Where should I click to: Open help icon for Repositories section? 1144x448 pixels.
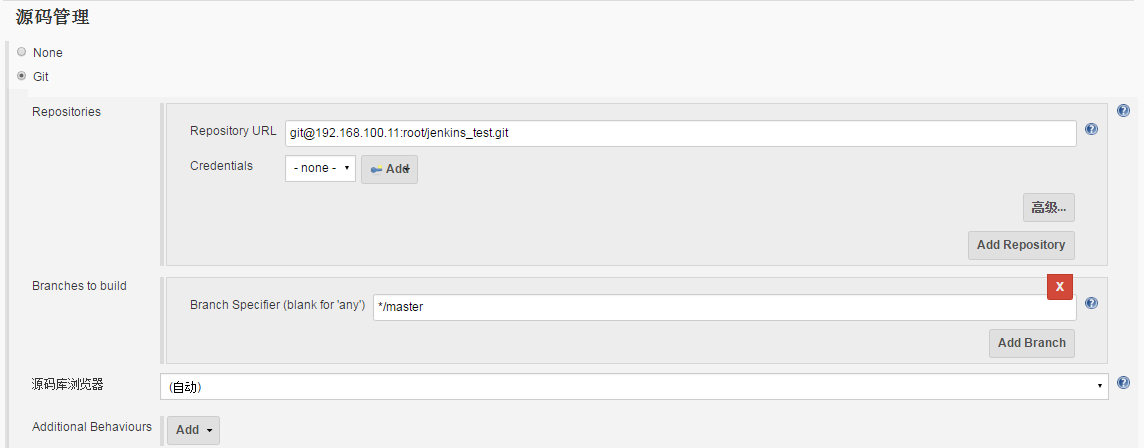pos(1123,111)
